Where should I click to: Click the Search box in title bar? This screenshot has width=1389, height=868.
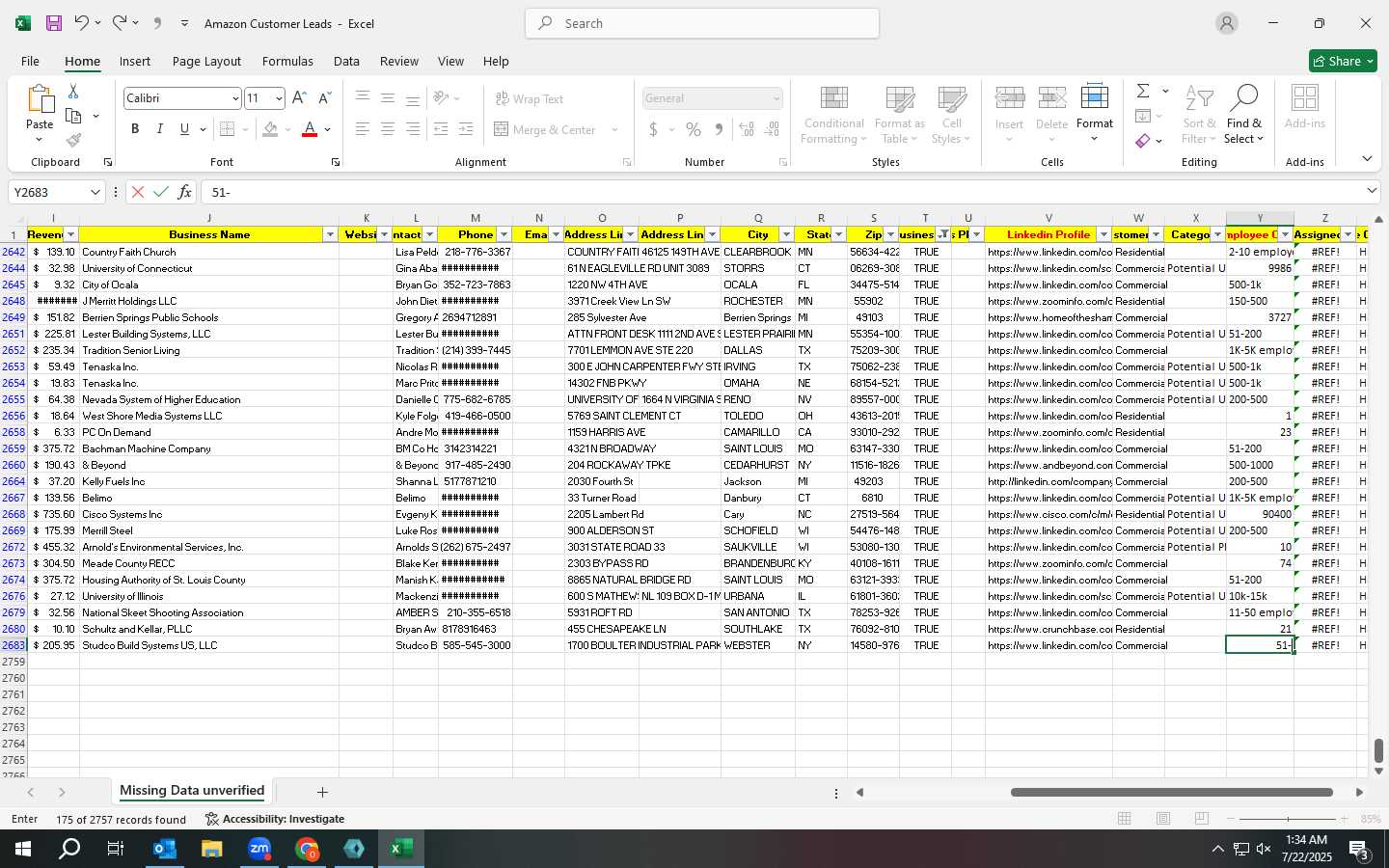[x=702, y=23]
